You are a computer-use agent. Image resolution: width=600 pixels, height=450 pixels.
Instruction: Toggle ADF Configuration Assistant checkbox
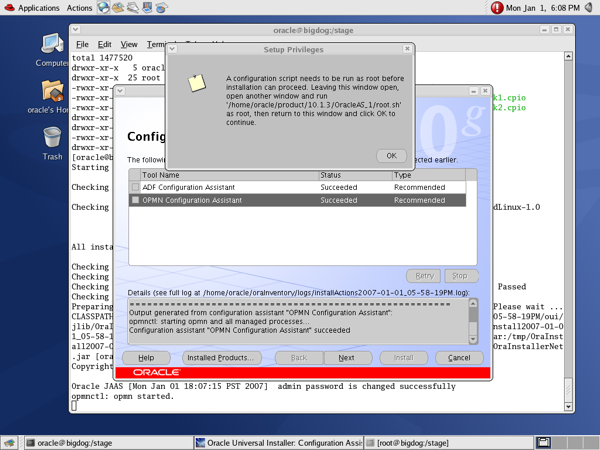click(x=135, y=187)
